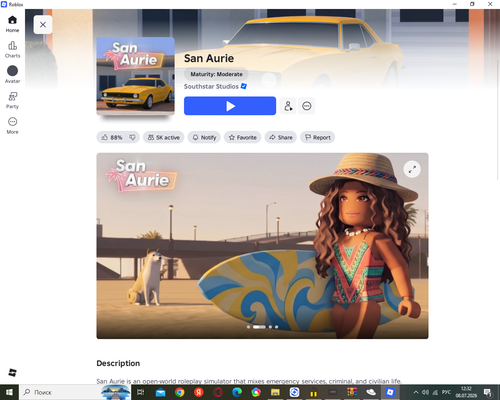Open File Explorer from taskbar
The width and height of the screenshot is (500, 400).
click(x=275, y=392)
